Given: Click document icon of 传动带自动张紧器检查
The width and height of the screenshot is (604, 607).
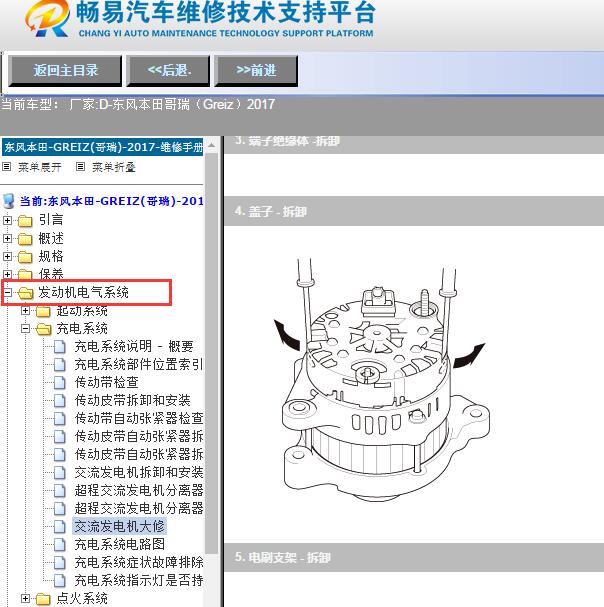Looking at the screenshot, I should click(60, 418).
